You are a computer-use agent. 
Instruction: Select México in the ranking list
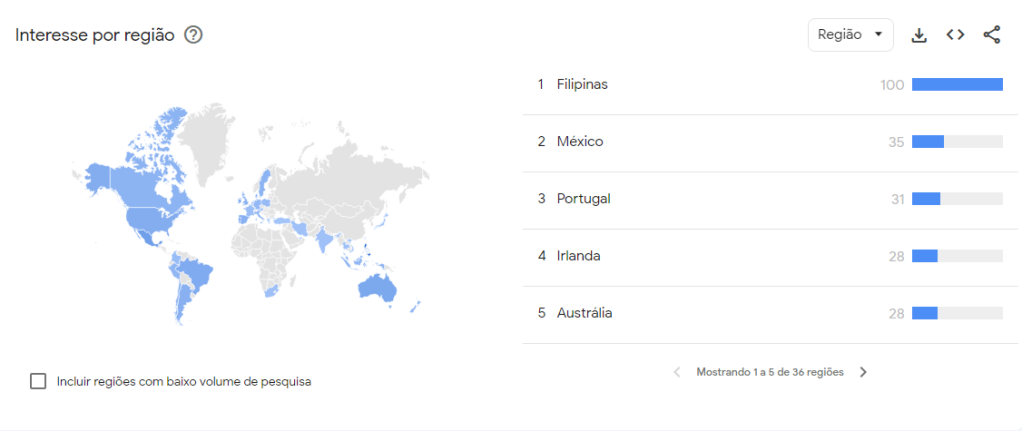point(580,142)
